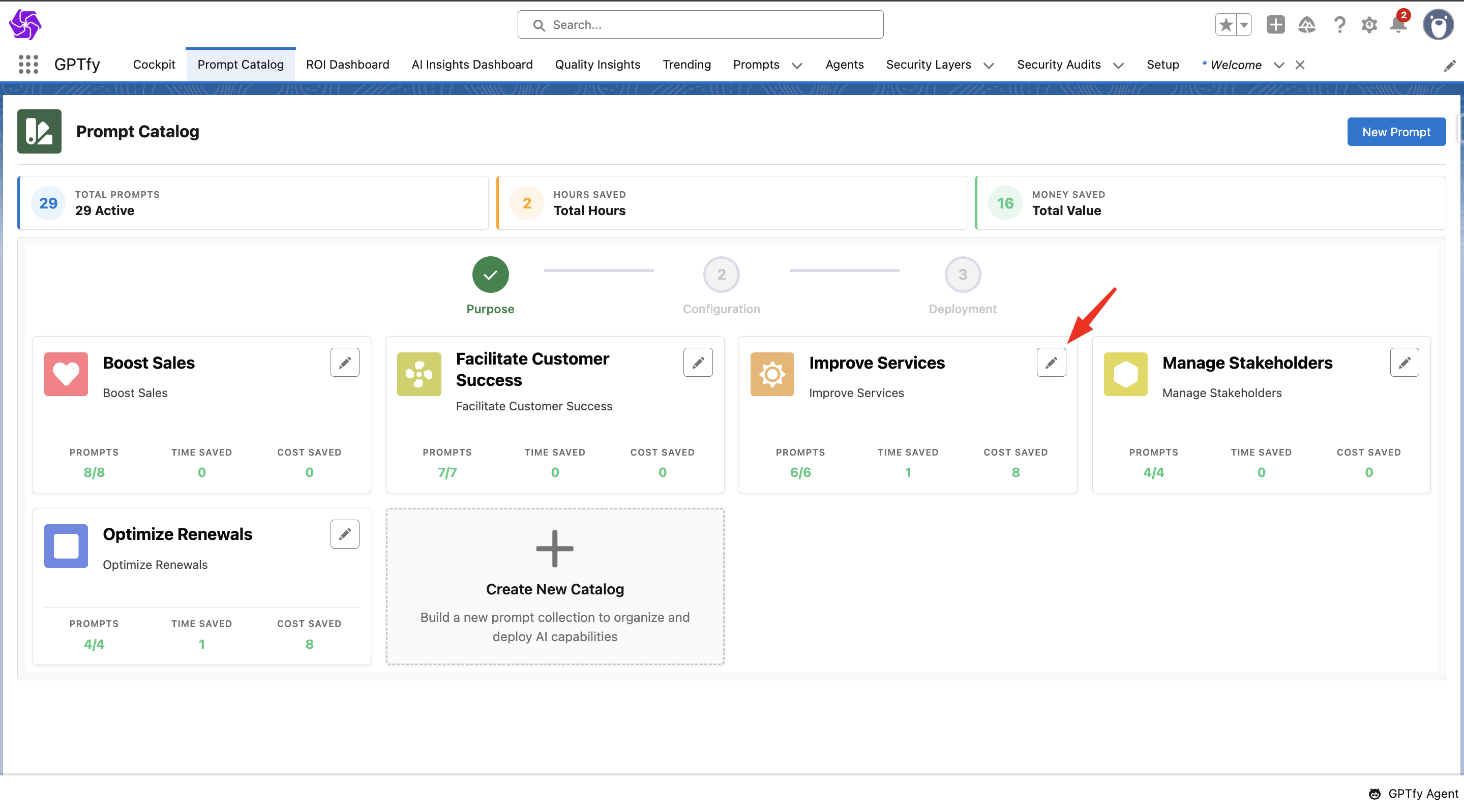Viewport: 1464px width, 812px height.
Task: Click the edit pencil on Improve Services card
Action: click(x=1051, y=362)
